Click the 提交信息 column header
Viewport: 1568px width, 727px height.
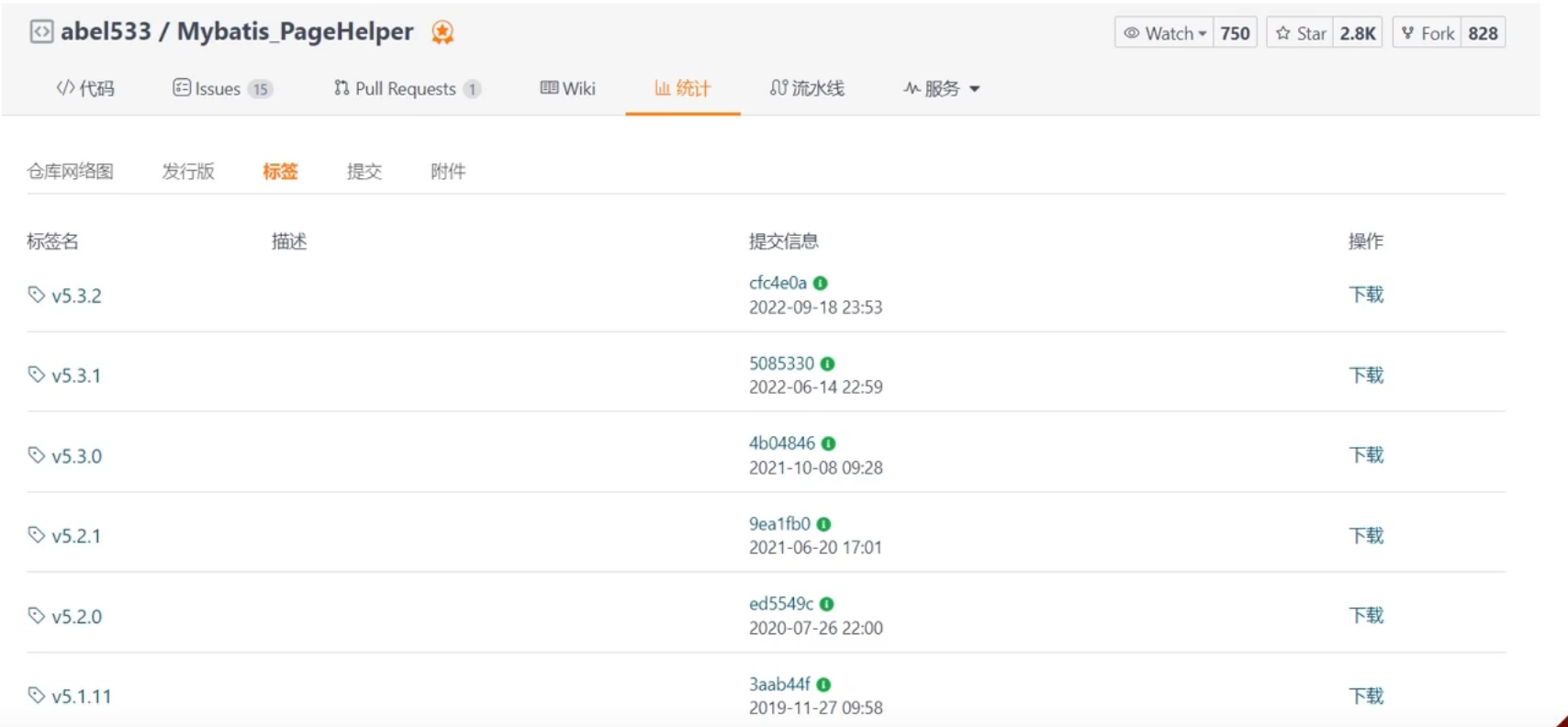(x=783, y=241)
